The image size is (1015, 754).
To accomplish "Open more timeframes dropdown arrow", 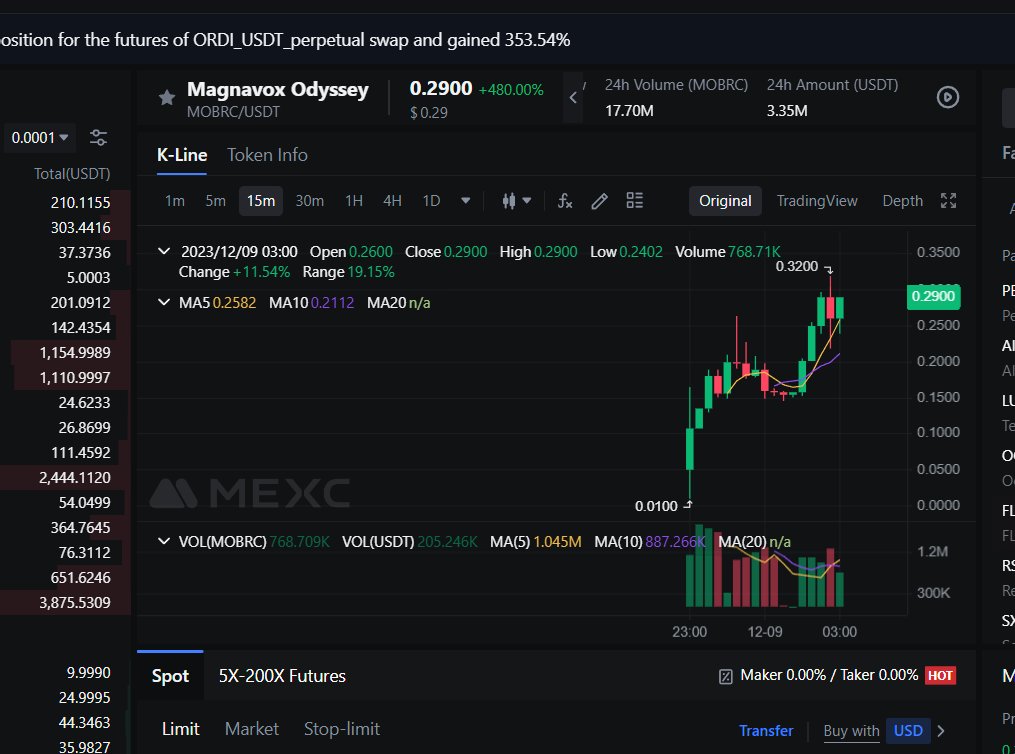I will pyautogui.click(x=465, y=201).
